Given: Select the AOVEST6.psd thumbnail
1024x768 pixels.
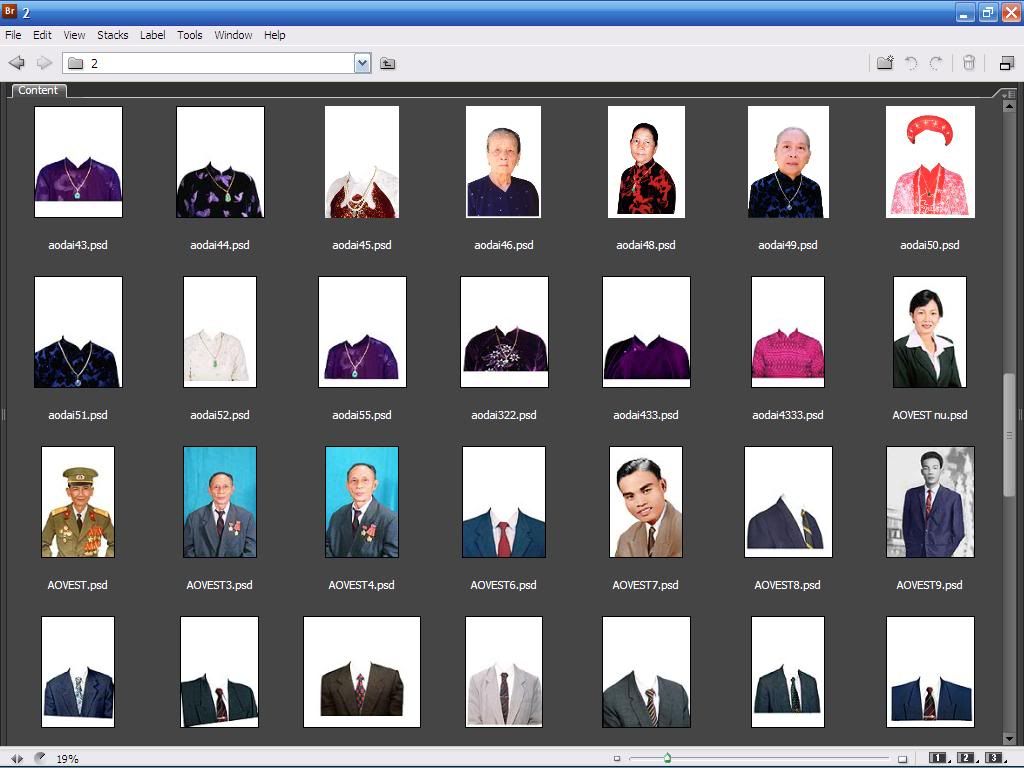Looking at the screenshot, I should pos(504,502).
